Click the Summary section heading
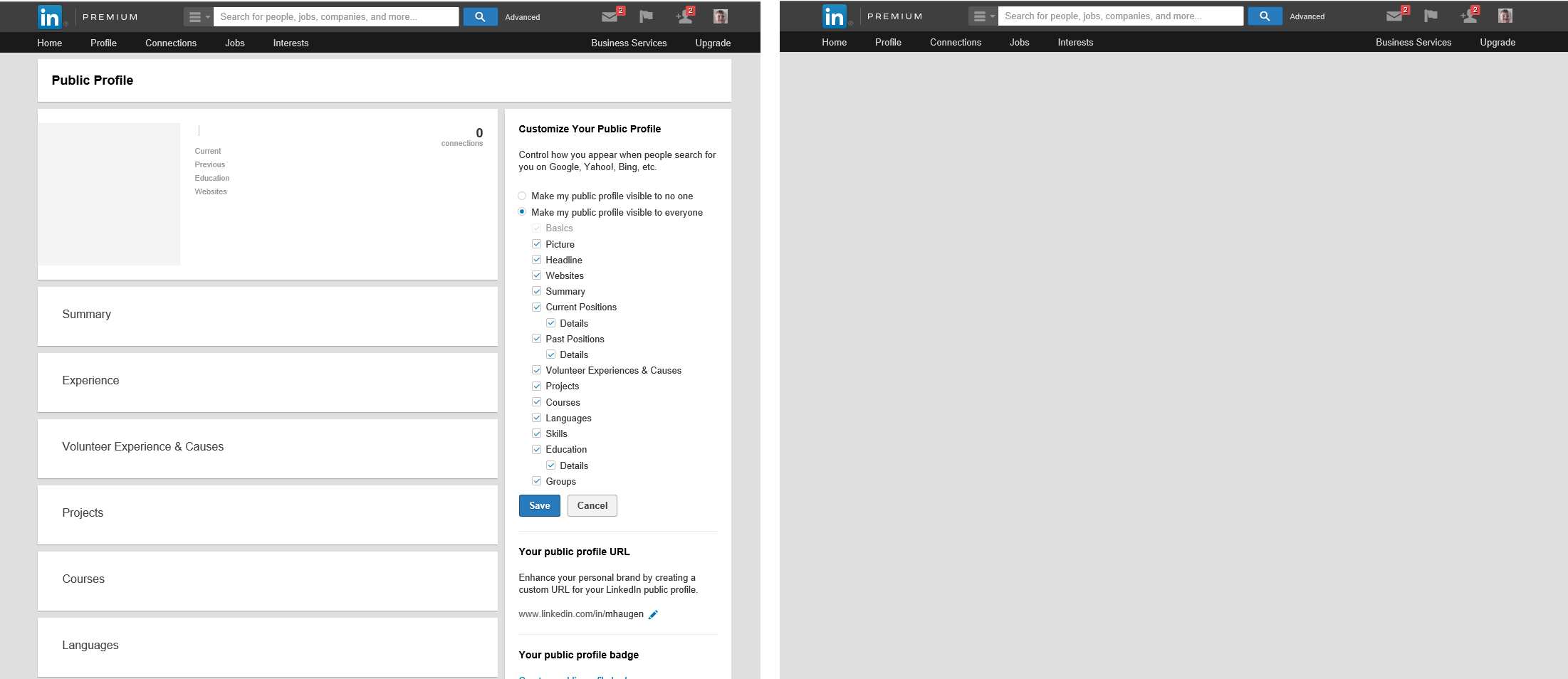Image resolution: width=1568 pixels, height=679 pixels. tap(86, 315)
